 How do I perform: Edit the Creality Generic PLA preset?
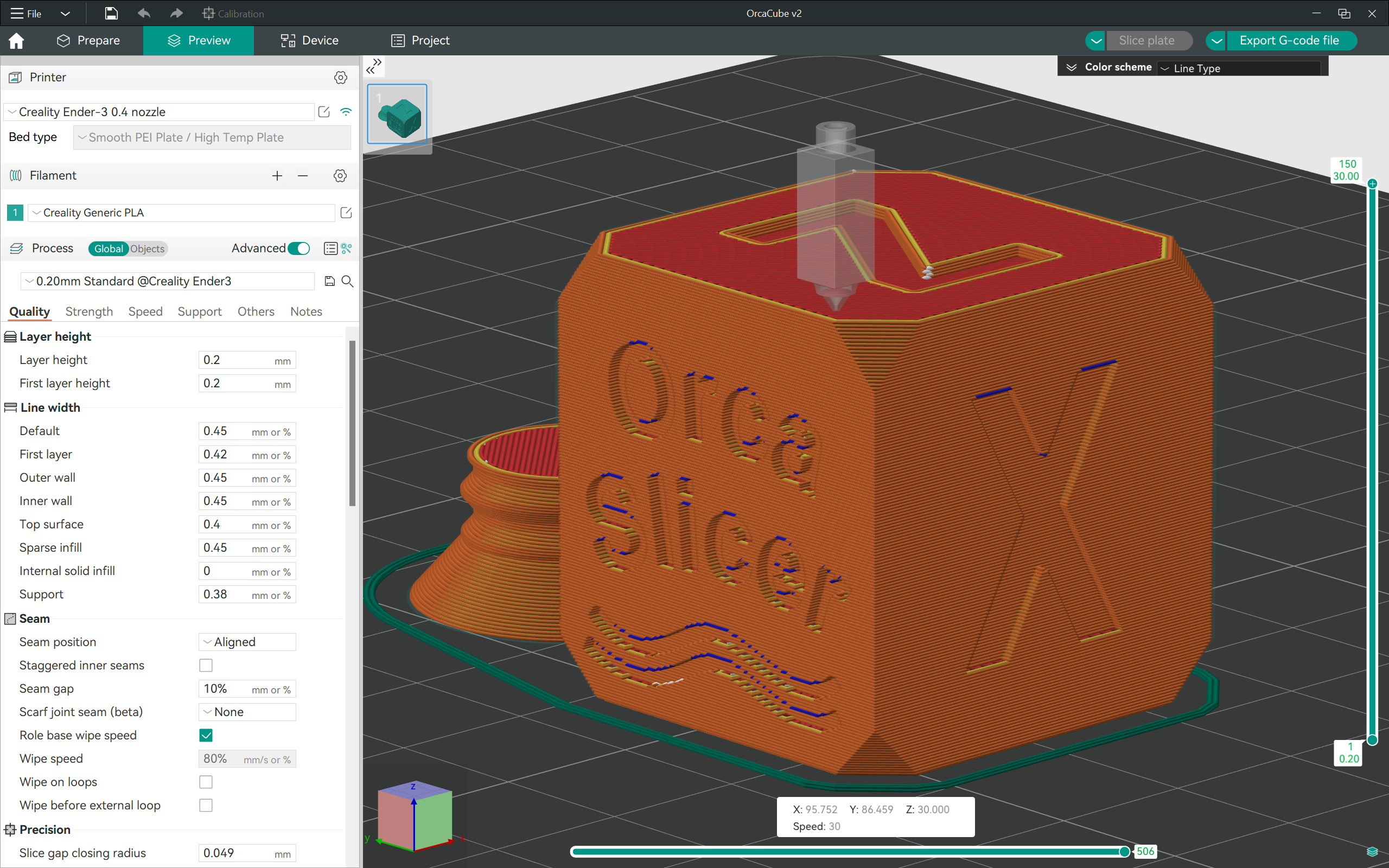click(x=346, y=213)
